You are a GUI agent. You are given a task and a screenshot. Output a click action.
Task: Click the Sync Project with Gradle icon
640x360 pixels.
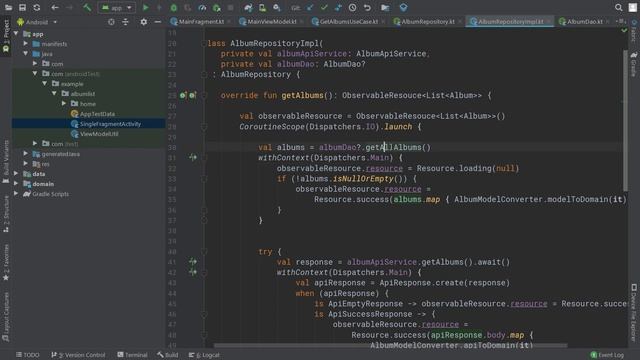pos(248,7)
